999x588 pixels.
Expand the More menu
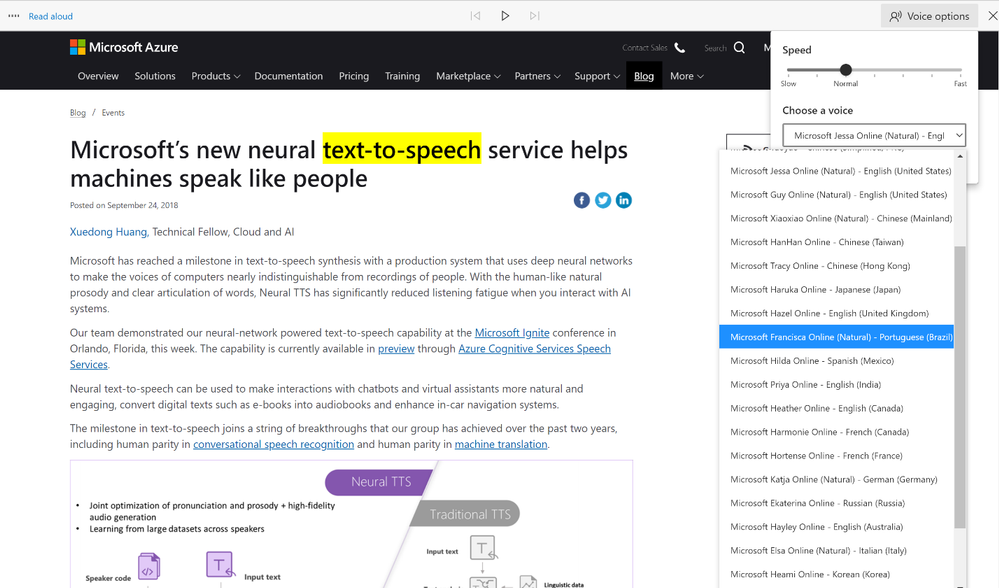tap(686, 76)
